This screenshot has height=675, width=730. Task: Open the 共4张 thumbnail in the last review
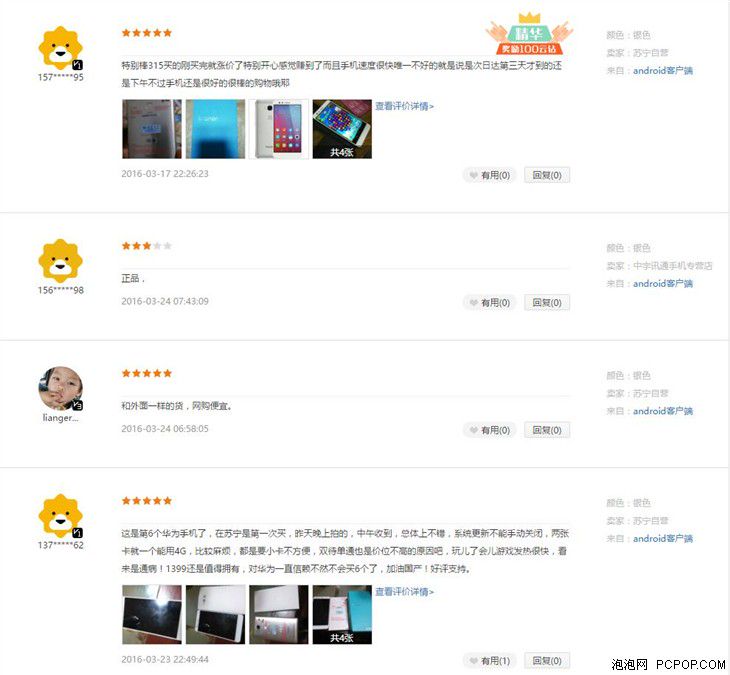342,614
